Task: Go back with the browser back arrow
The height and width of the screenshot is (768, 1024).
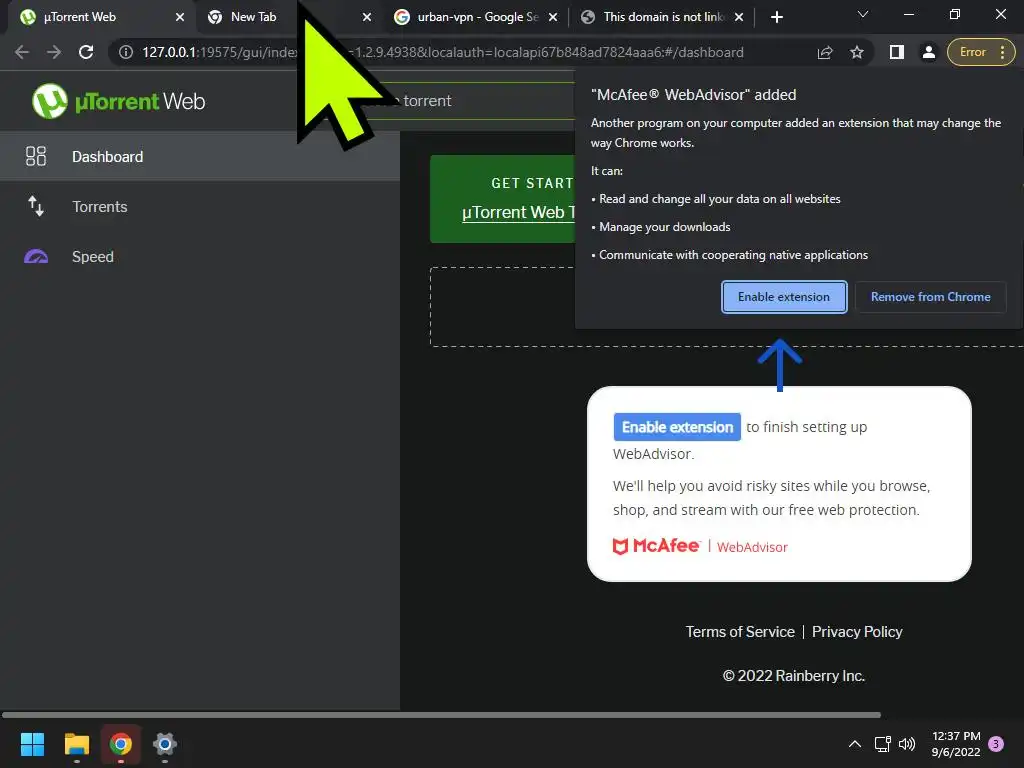Action: pos(22,52)
